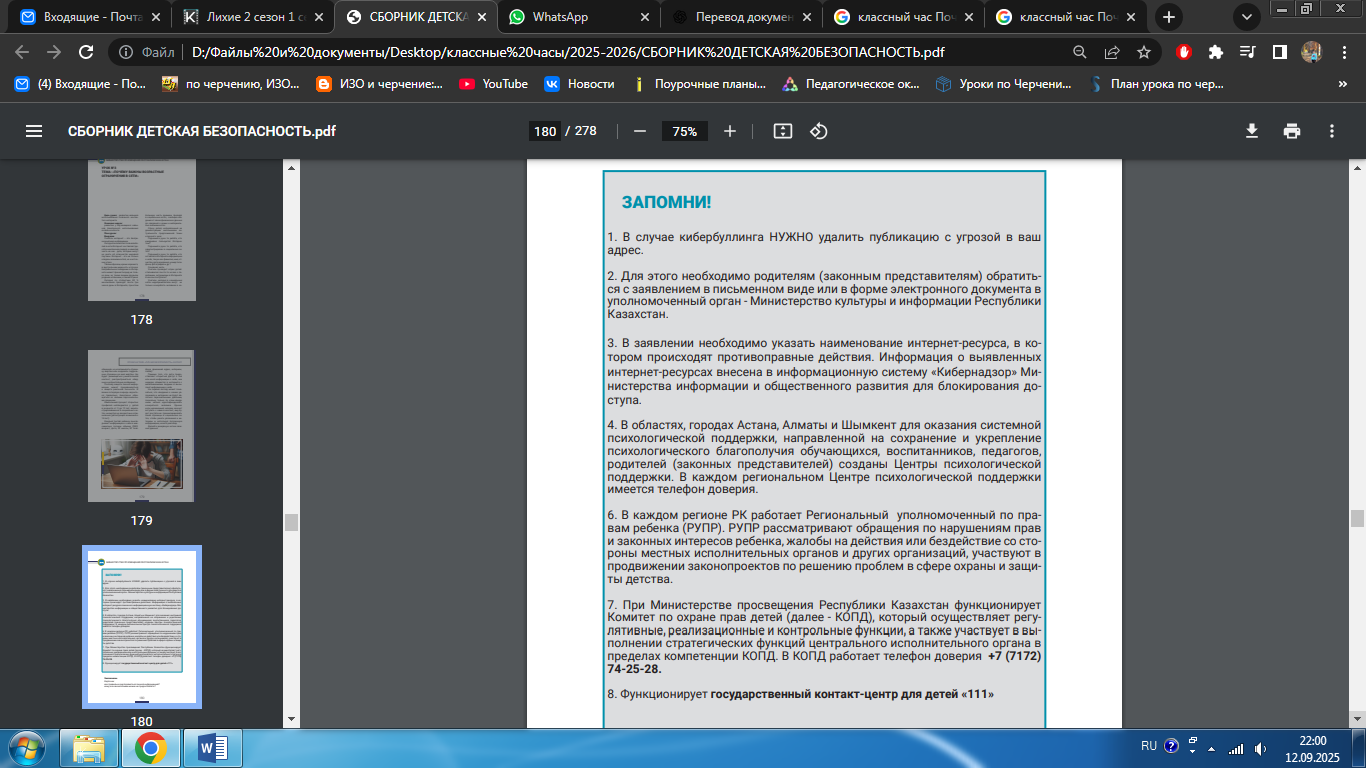This screenshot has height=768, width=1366.
Task: Open the volume speaker control
Action: 1262,748
